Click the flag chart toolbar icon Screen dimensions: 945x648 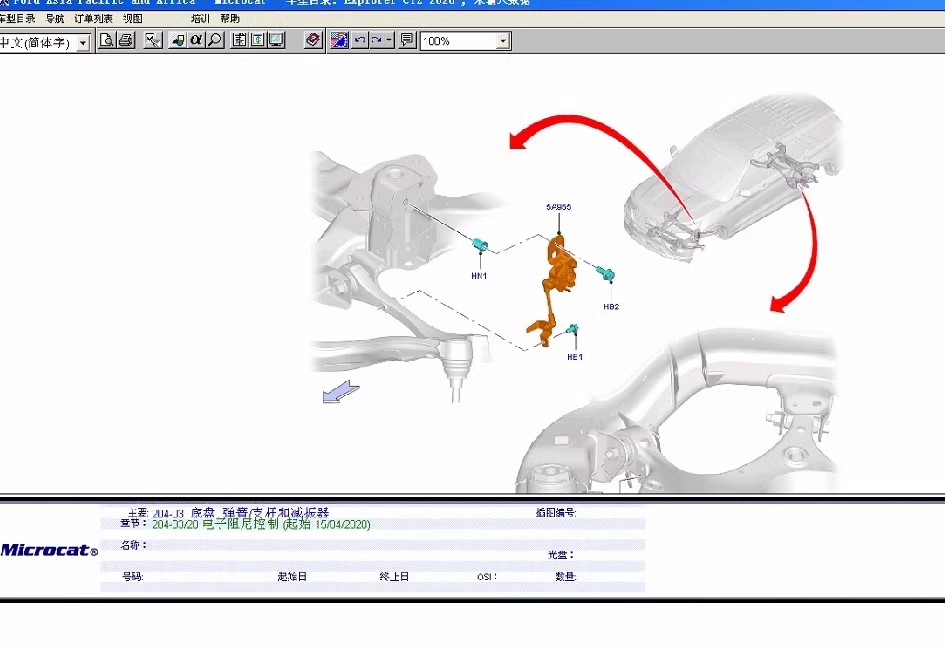[x=339, y=41]
